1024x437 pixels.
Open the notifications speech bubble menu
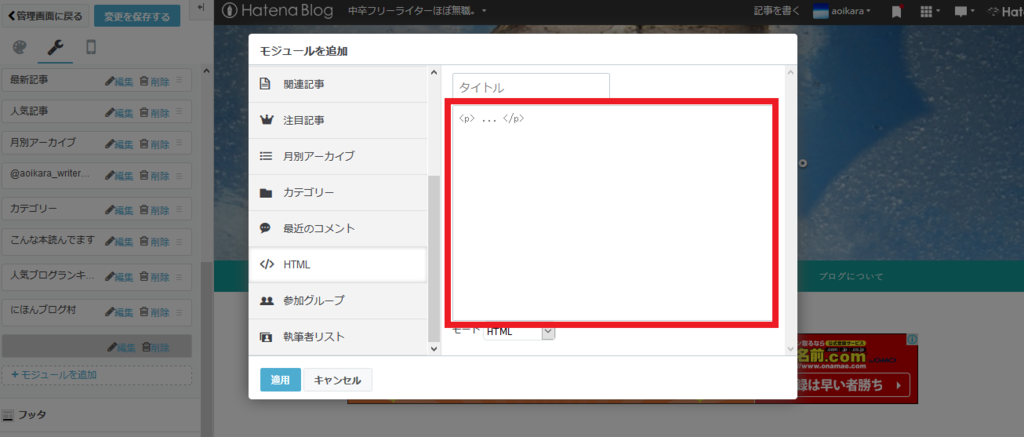pyautogui.click(x=965, y=11)
